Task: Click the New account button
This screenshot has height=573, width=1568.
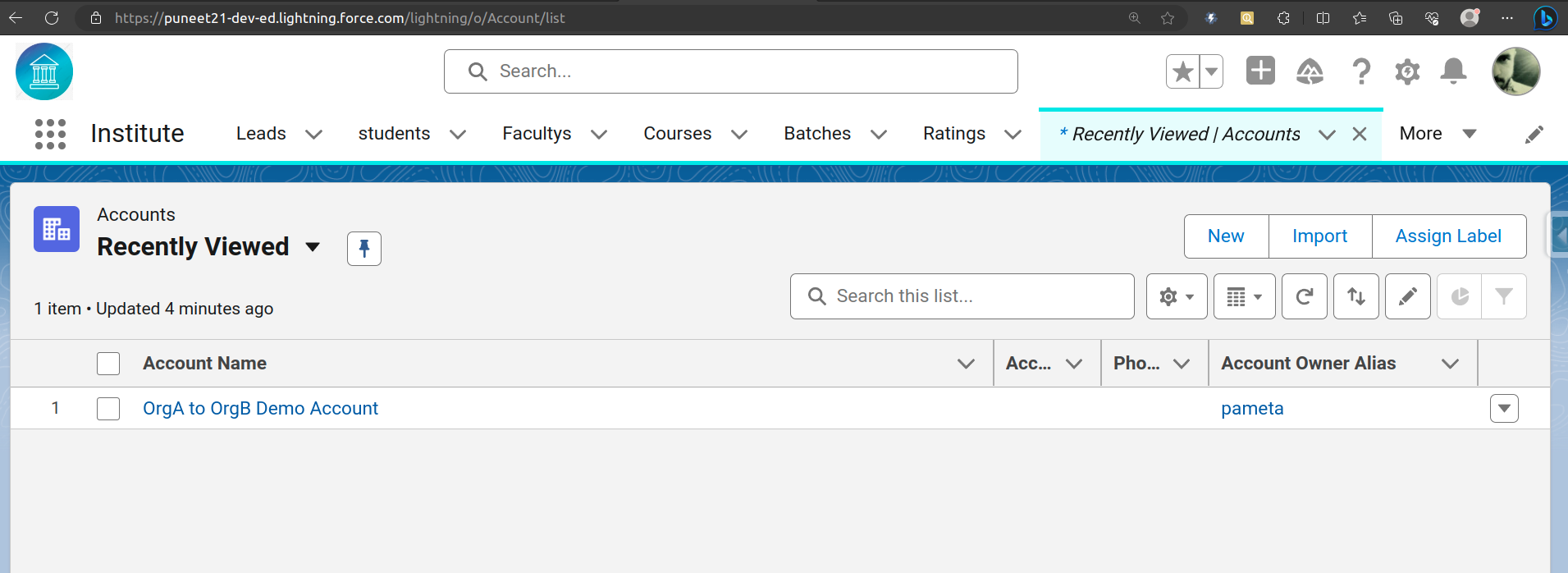Action: pyautogui.click(x=1226, y=236)
